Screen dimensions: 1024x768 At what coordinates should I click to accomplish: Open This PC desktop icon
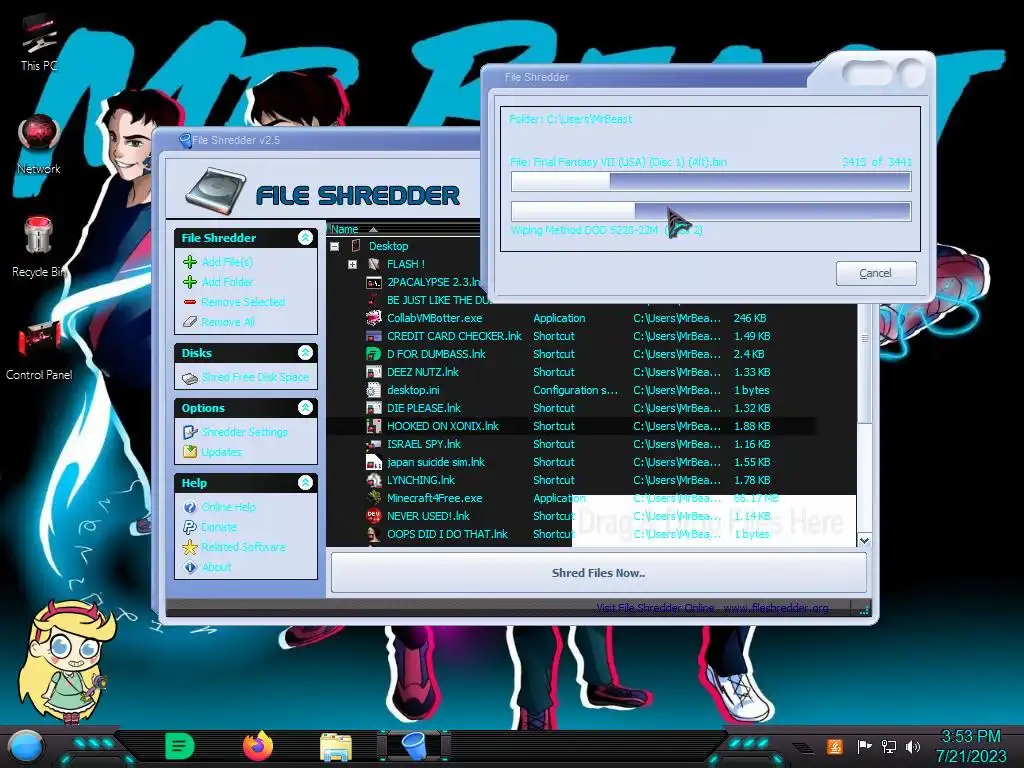pyautogui.click(x=39, y=42)
